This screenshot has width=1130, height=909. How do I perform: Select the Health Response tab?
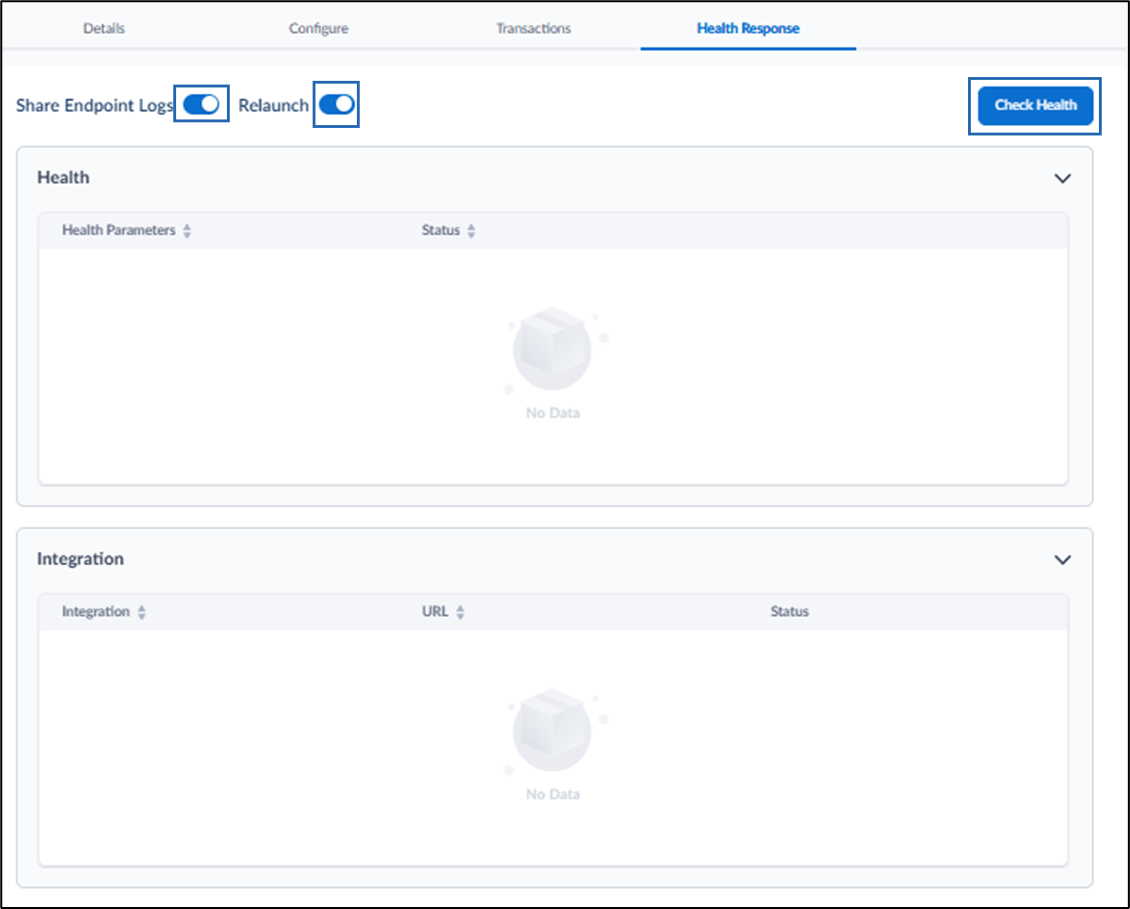tap(748, 28)
